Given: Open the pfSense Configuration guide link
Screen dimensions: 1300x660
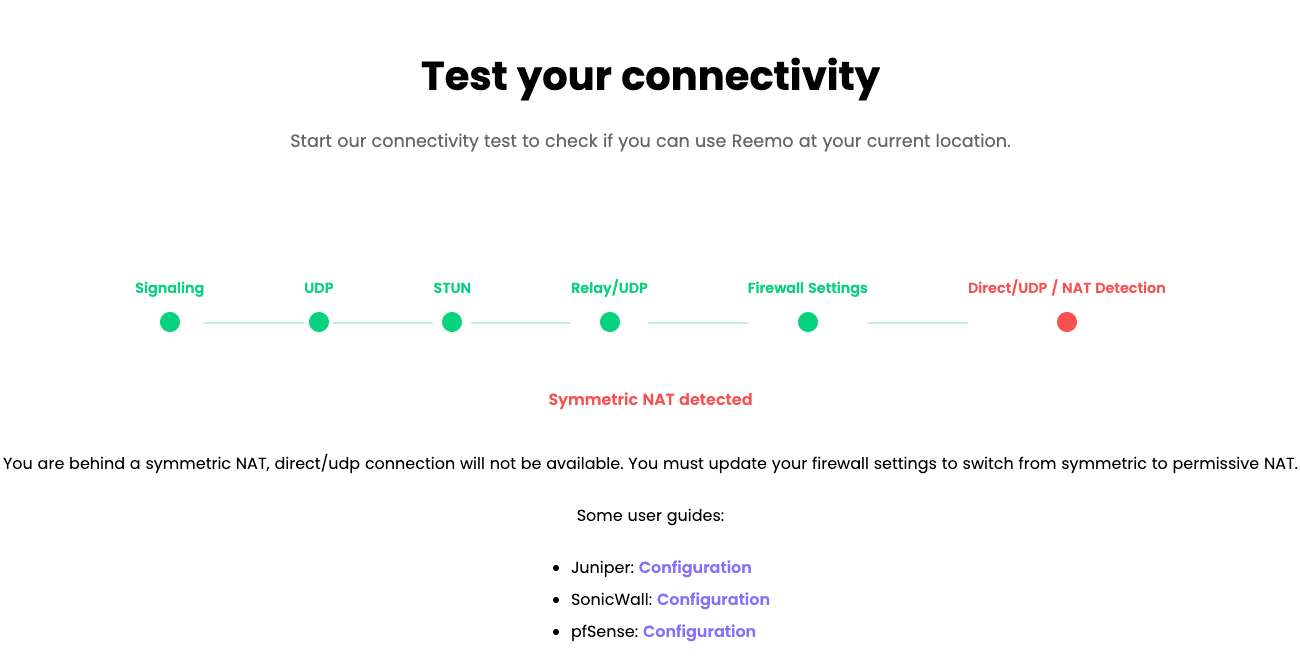Looking at the screenshot, I should [699, 631].
